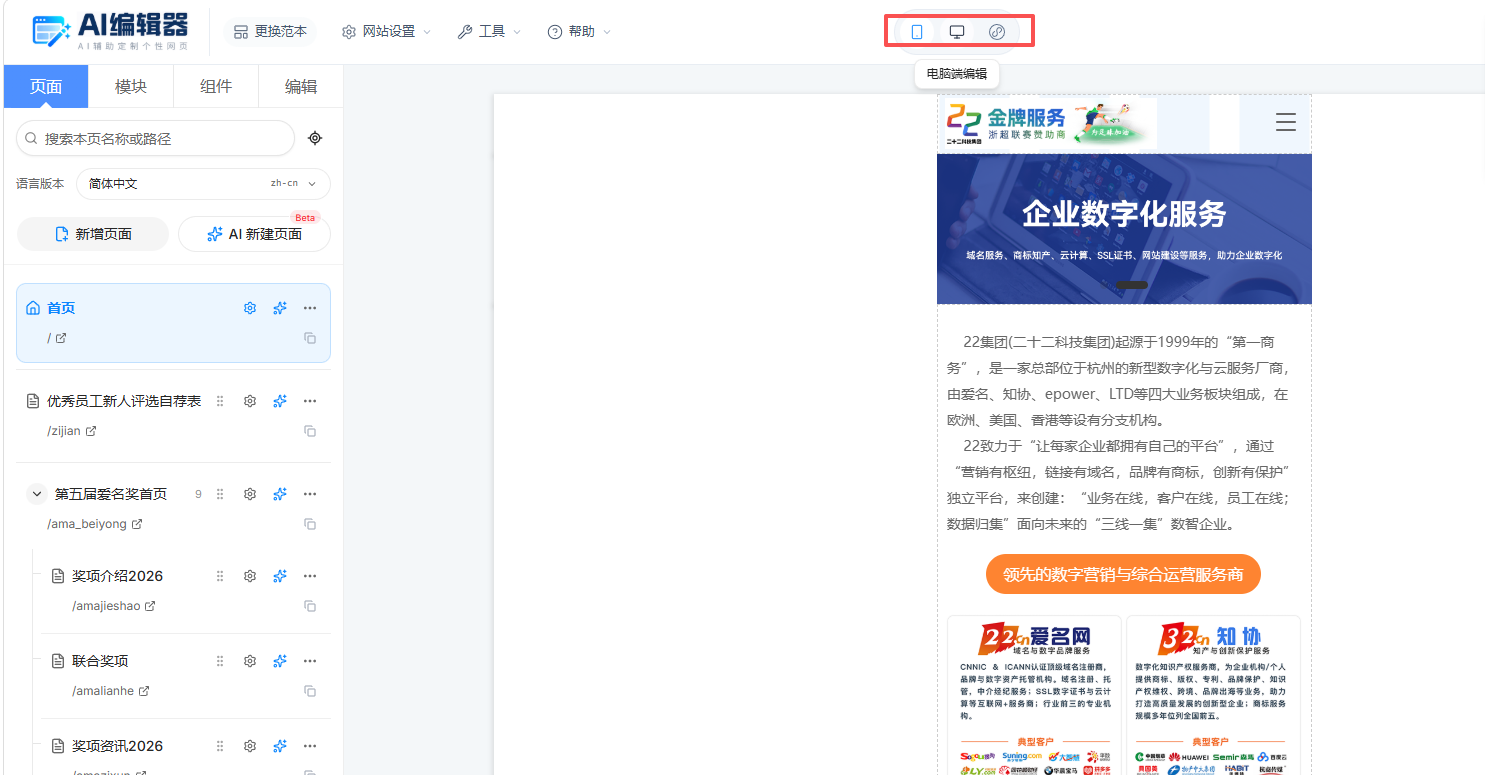Collapse the 第五届爱名奖首页 tree node

click(x=37, y=494)
